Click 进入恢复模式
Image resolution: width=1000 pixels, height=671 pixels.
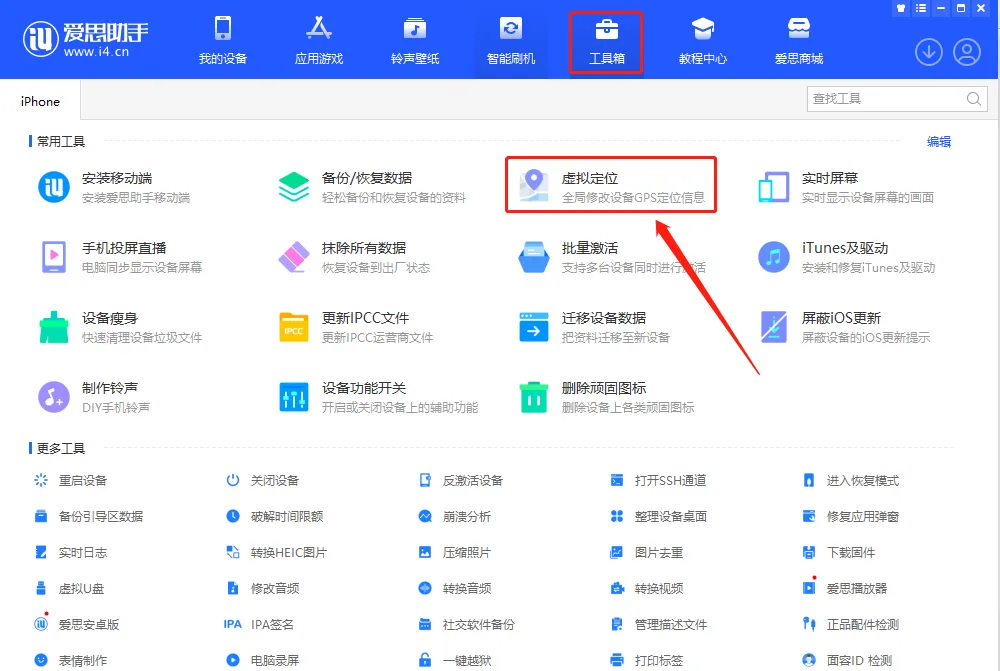pos(850,480)
